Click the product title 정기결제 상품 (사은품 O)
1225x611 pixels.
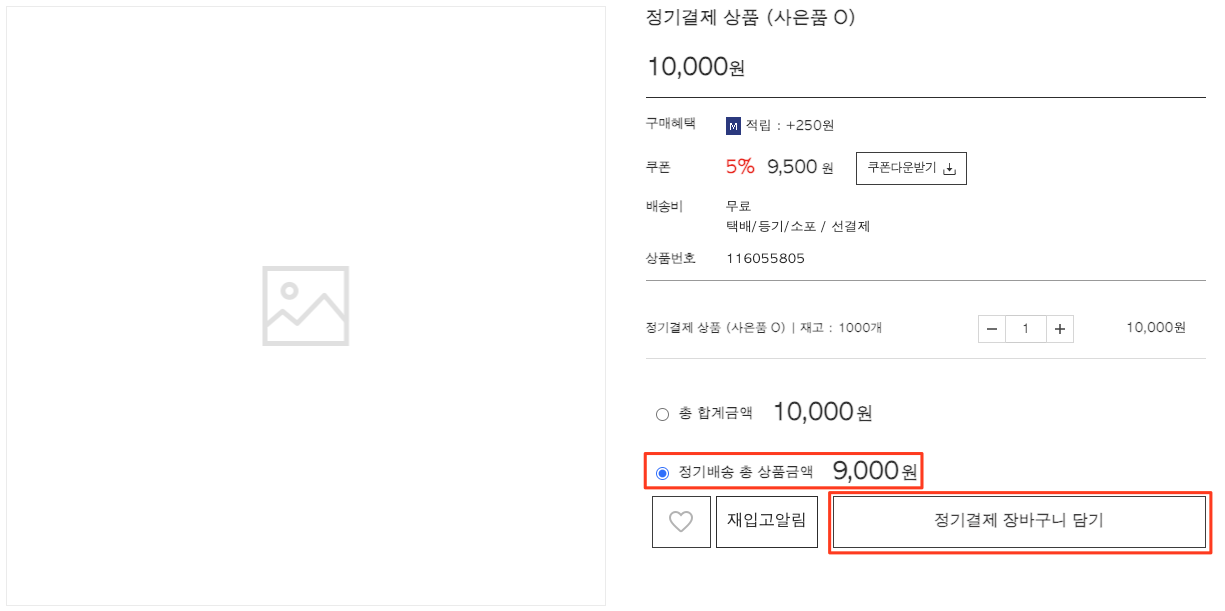[x=751, y=18]
